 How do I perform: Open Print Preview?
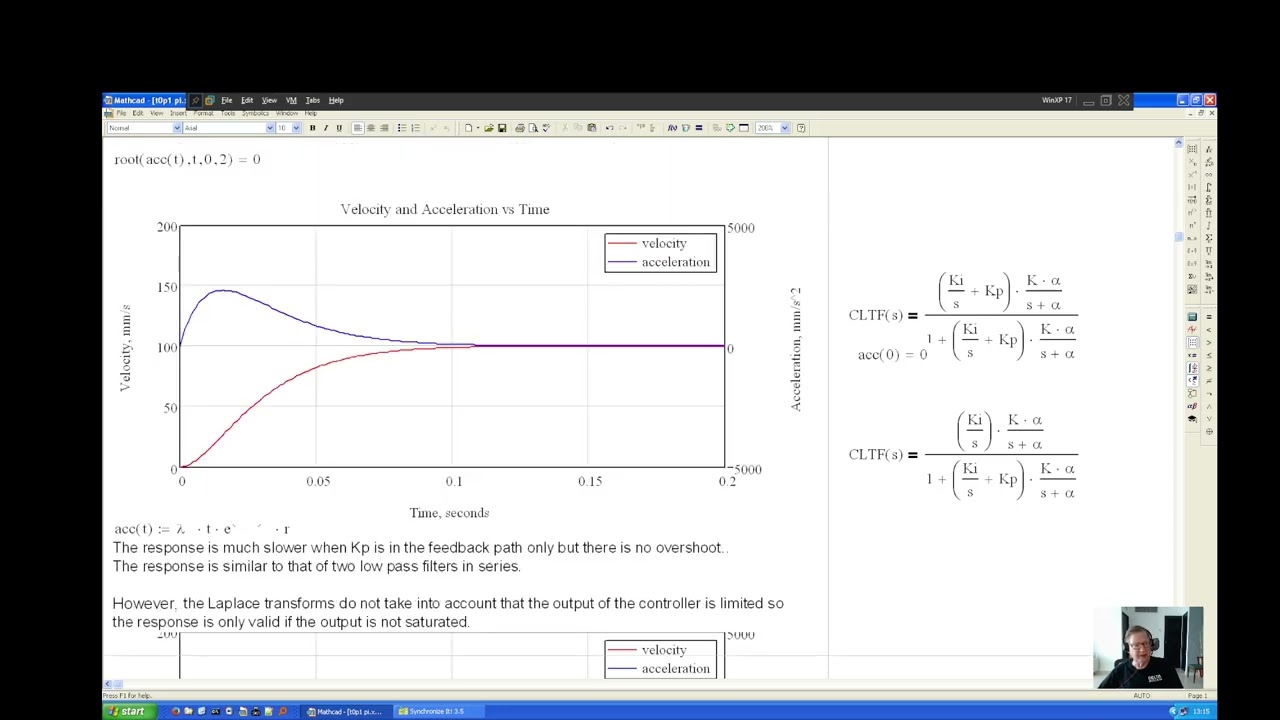point(533,127)
